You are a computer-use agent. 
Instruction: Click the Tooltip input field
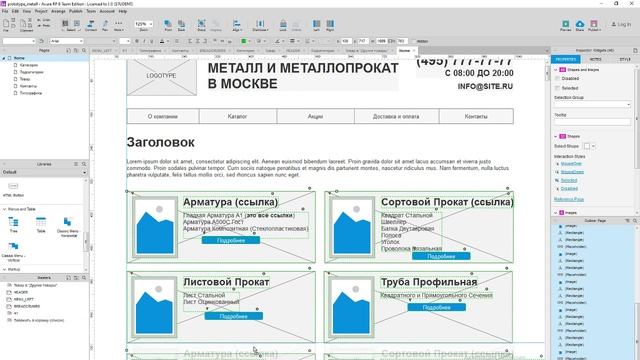click(x=592, y=122)
